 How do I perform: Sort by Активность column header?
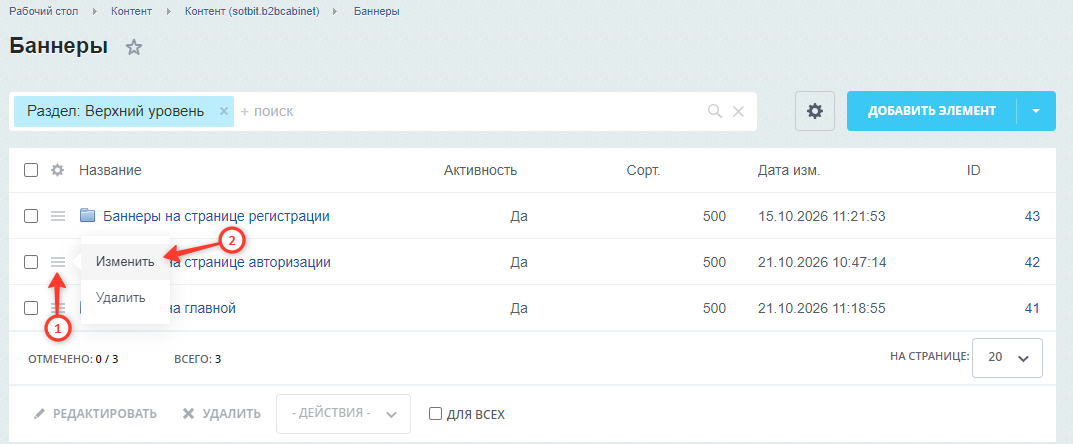(x=480, y=170)
